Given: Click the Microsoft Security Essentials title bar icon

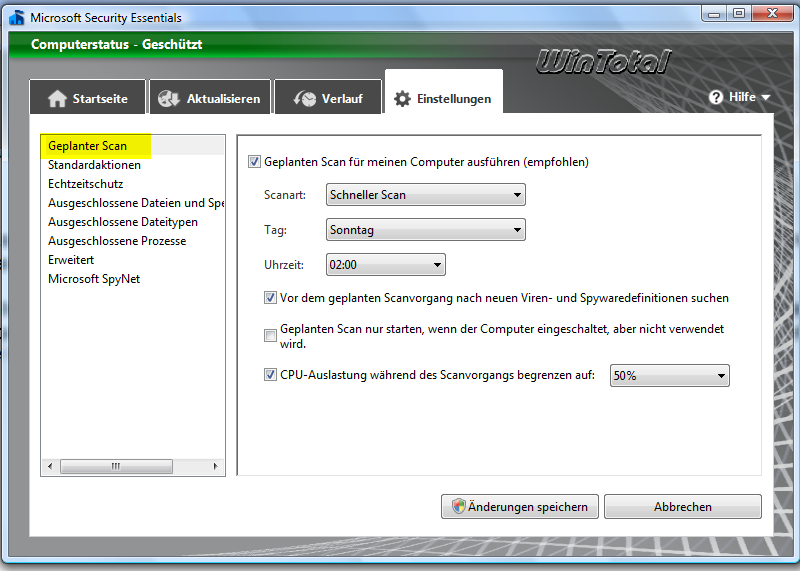Looking at the screenshot, I should (x=16, y=17).
